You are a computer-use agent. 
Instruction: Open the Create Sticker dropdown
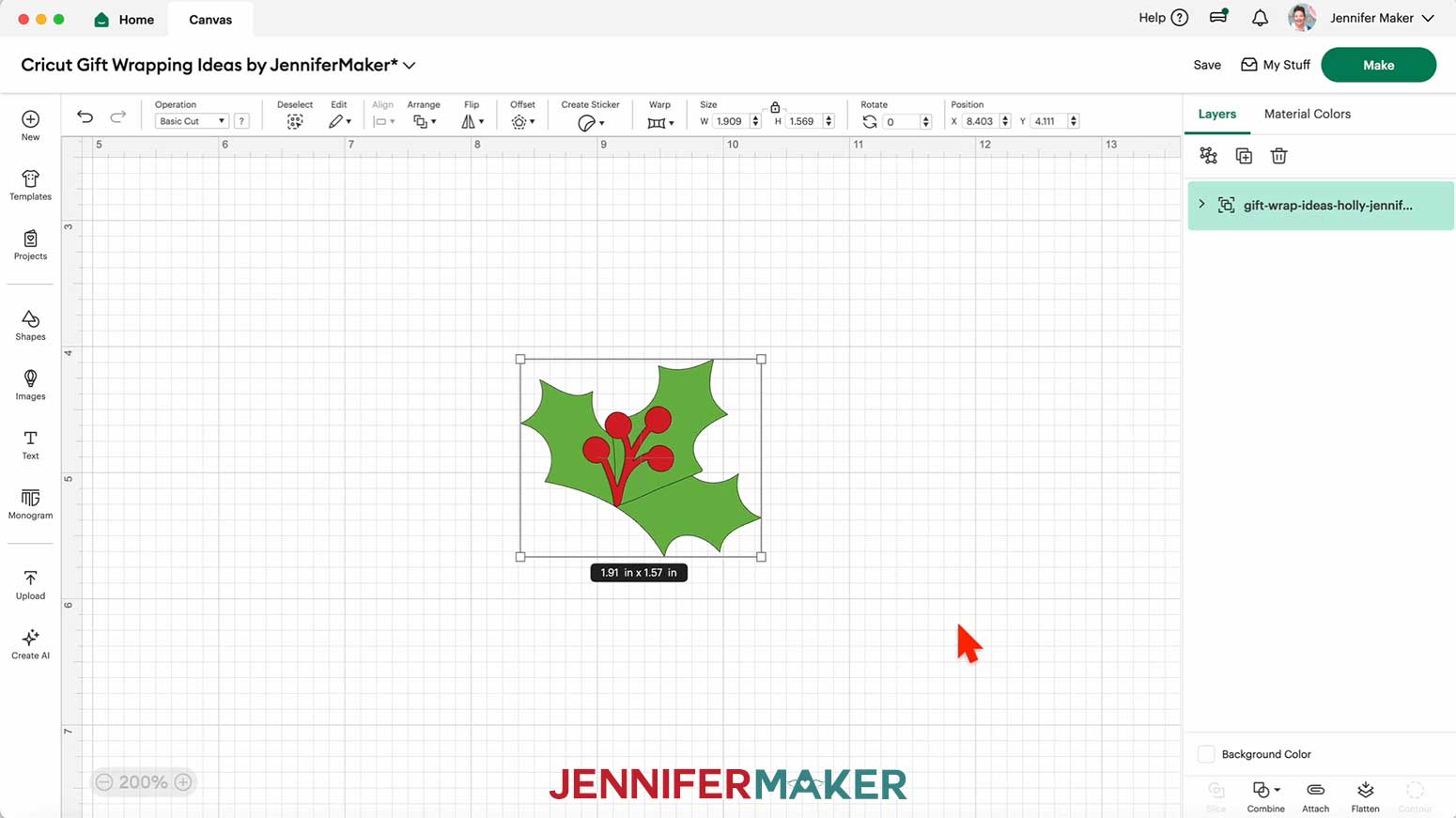[x=591, y=123]
